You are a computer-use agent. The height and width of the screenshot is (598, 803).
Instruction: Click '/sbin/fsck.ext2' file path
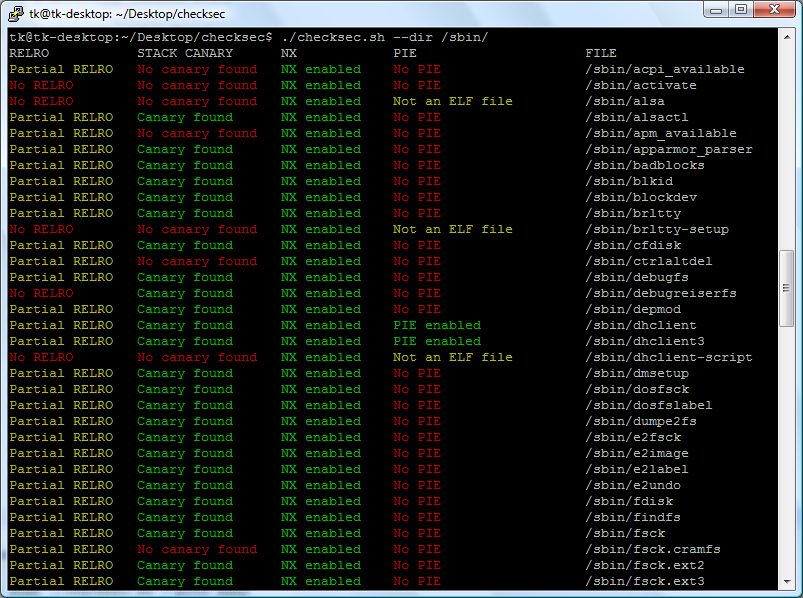click(645, 565)
